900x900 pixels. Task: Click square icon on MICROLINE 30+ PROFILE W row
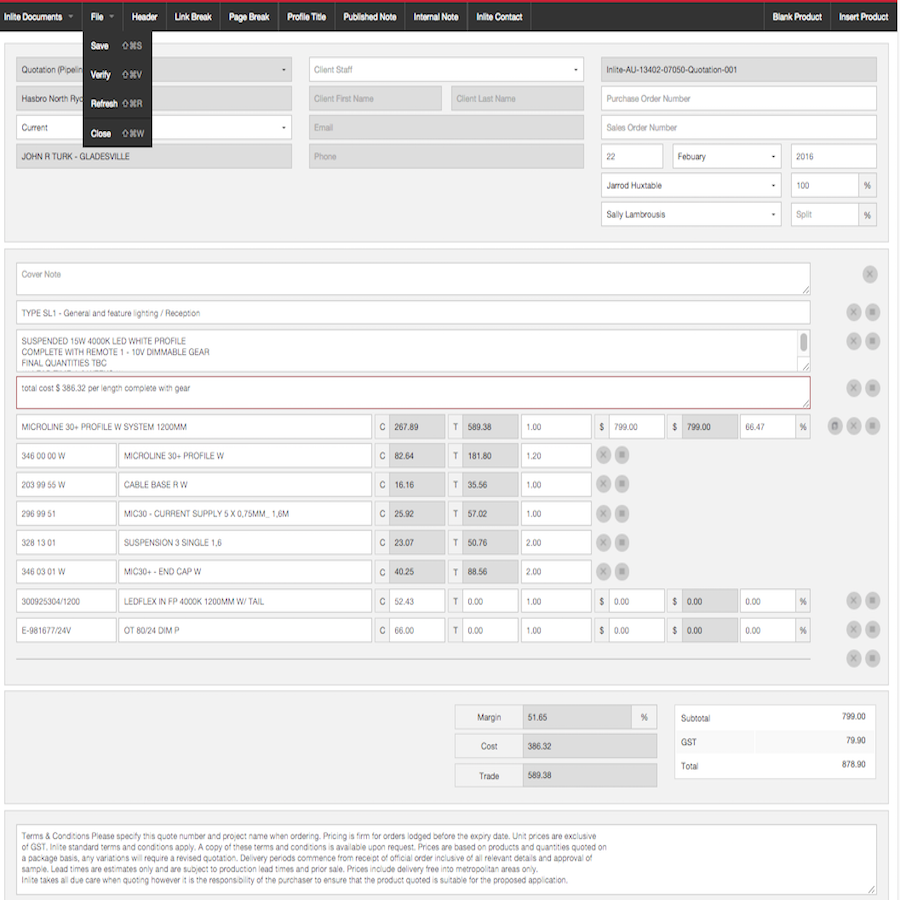pyautogui.click(x=622, y=455)
